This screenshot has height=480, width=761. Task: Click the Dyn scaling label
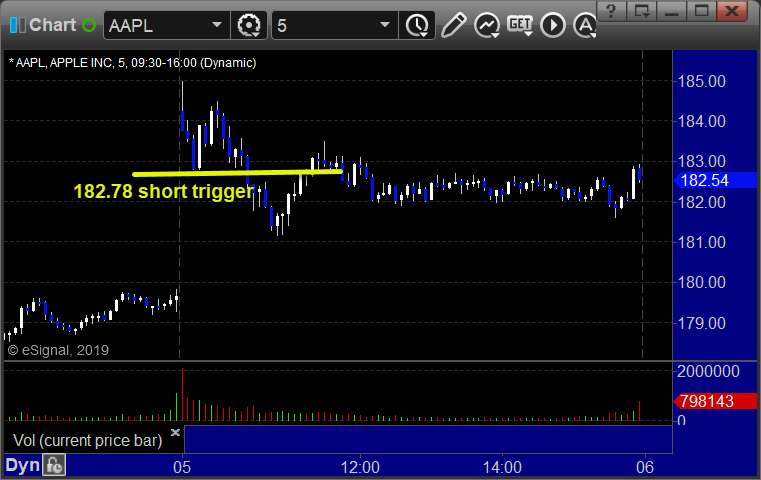pyautogui.click(x=22, y=465)
